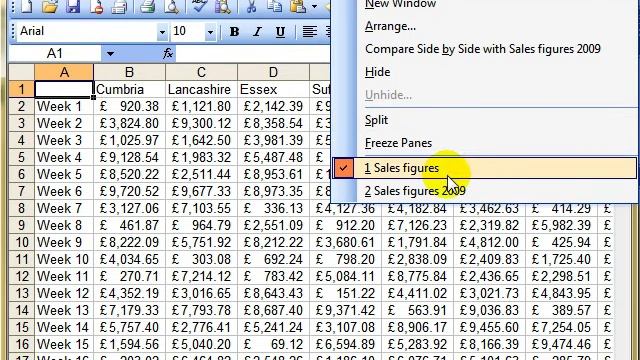This screenshot has height=360, width=640.
Task: Select cell containing £4,843.95
Action: pos(560,293)
